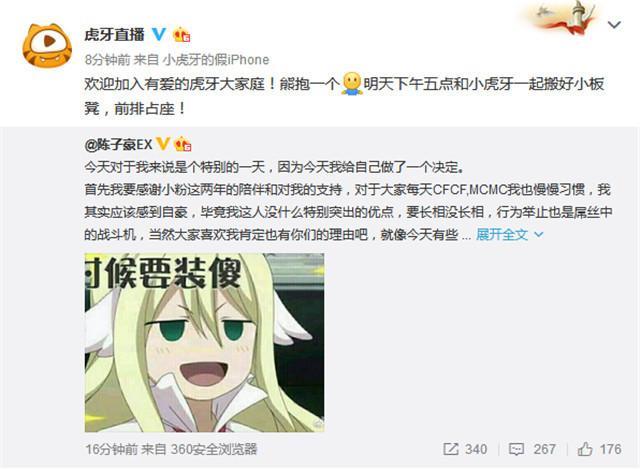Screen dimensions: 640x470
Task: Open the 小虎牙的假iPhone source link
Action: (216, 60)
